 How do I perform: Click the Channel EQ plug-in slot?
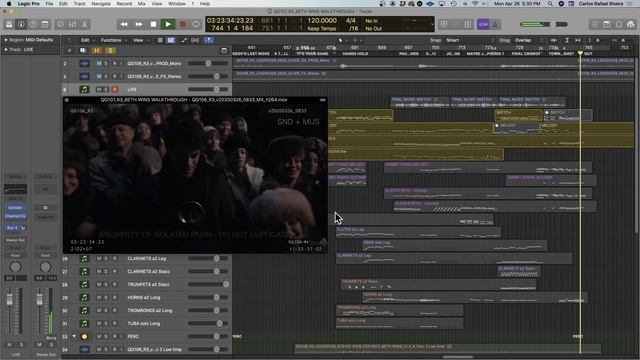(x=16, y=216)
